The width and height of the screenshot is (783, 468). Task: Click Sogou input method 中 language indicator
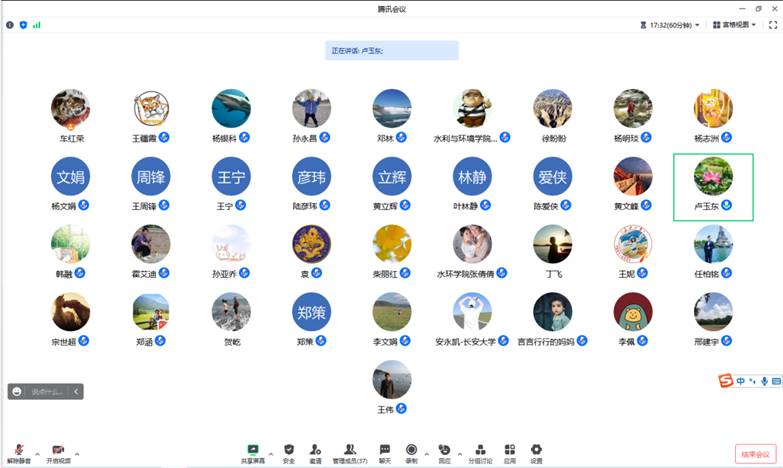point(741,381)
